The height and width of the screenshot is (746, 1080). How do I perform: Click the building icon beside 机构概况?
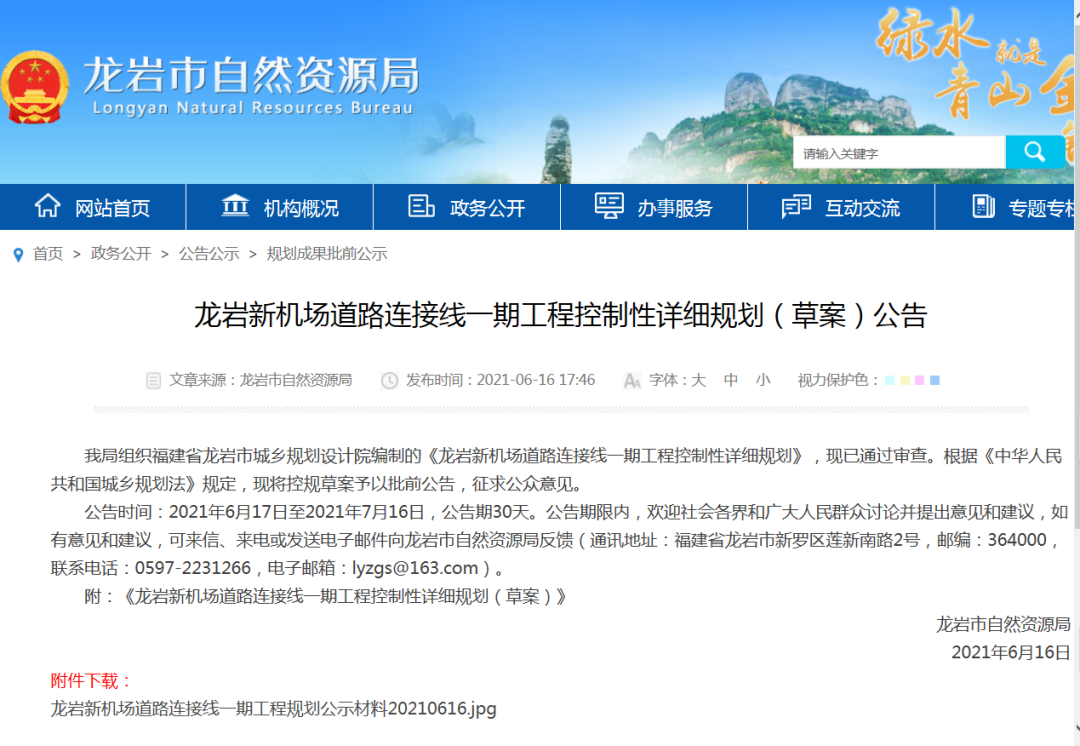pyautogui.click(x=235, y=206)
